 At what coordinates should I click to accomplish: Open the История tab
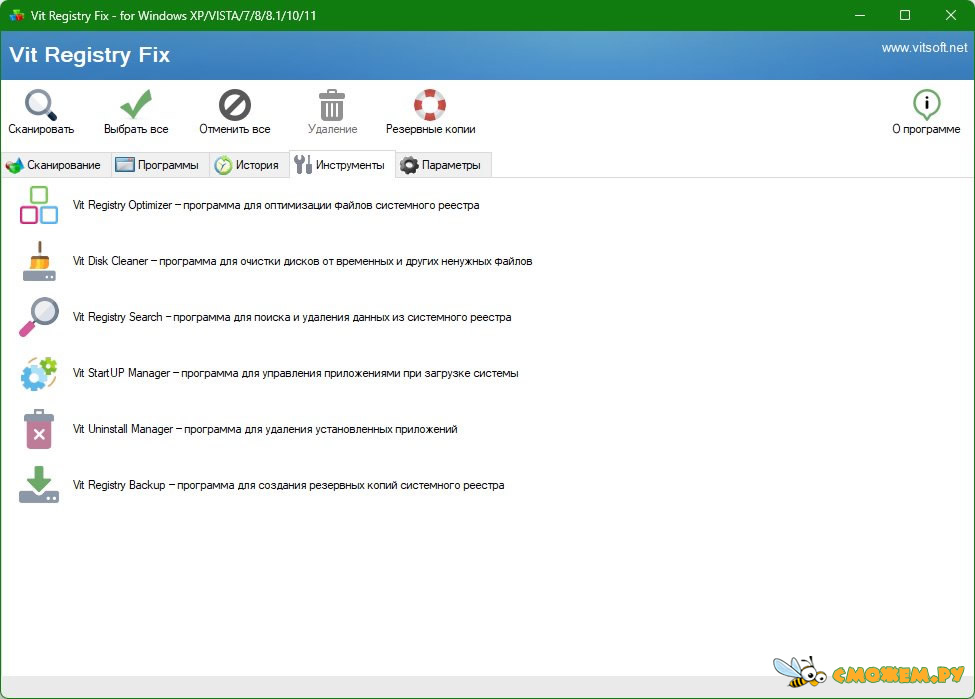247,165
